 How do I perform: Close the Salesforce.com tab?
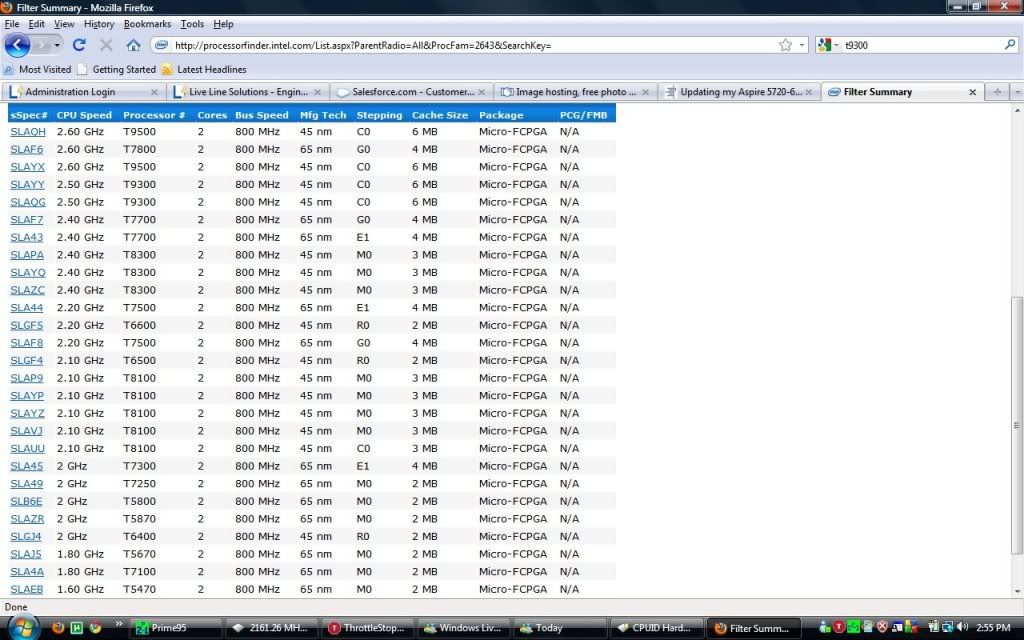(481, 92)
